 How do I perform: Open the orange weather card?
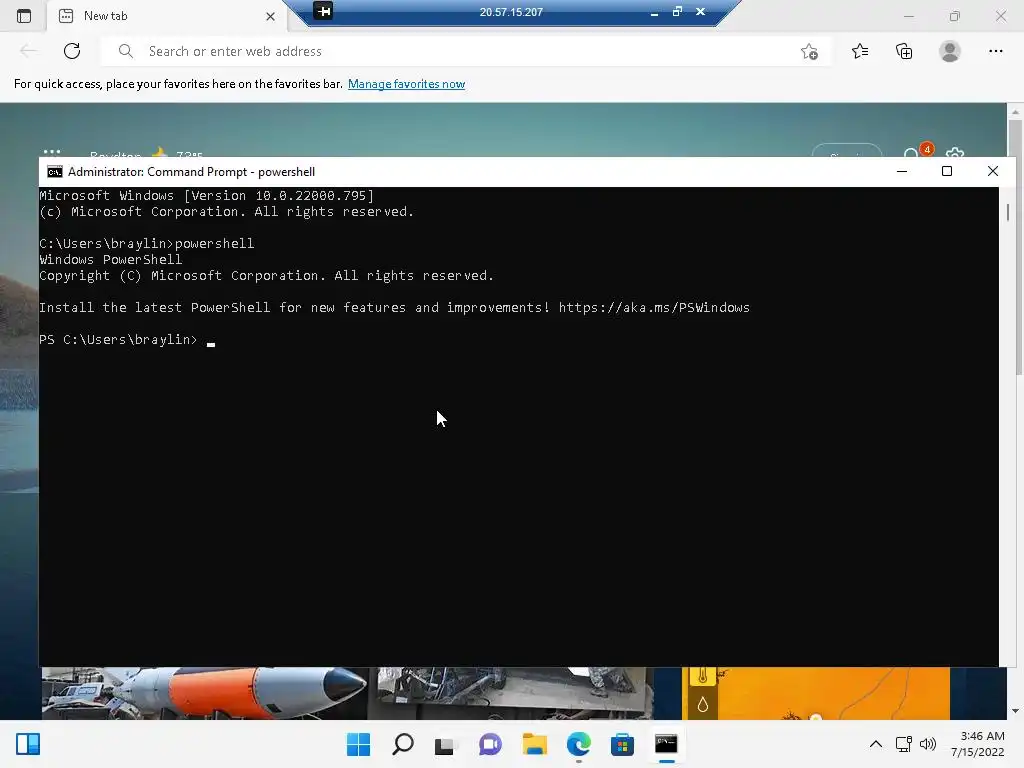click(816, 693)
